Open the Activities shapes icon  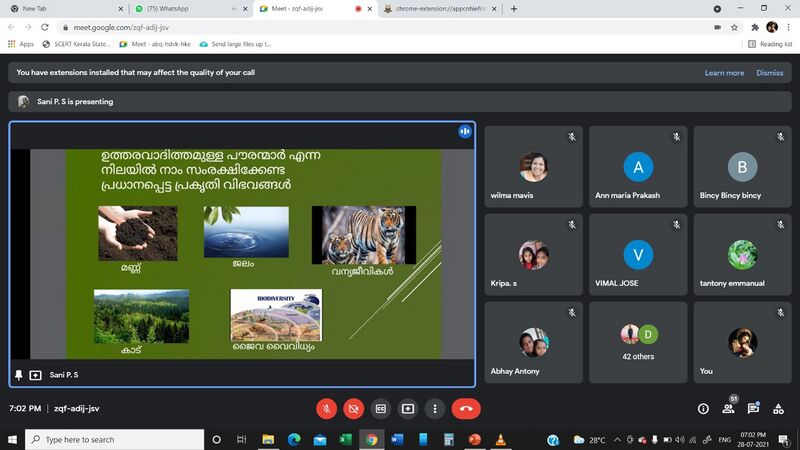pos(778,408)
